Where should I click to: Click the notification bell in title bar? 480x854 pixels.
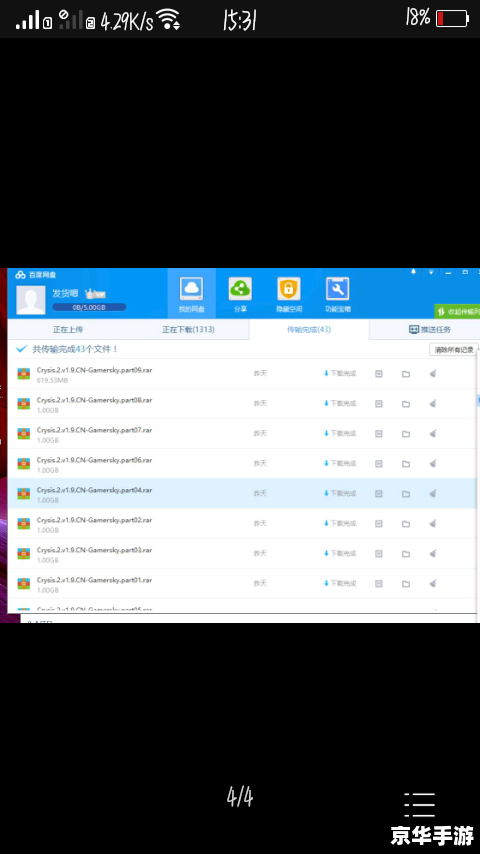[x=414, y=272]
